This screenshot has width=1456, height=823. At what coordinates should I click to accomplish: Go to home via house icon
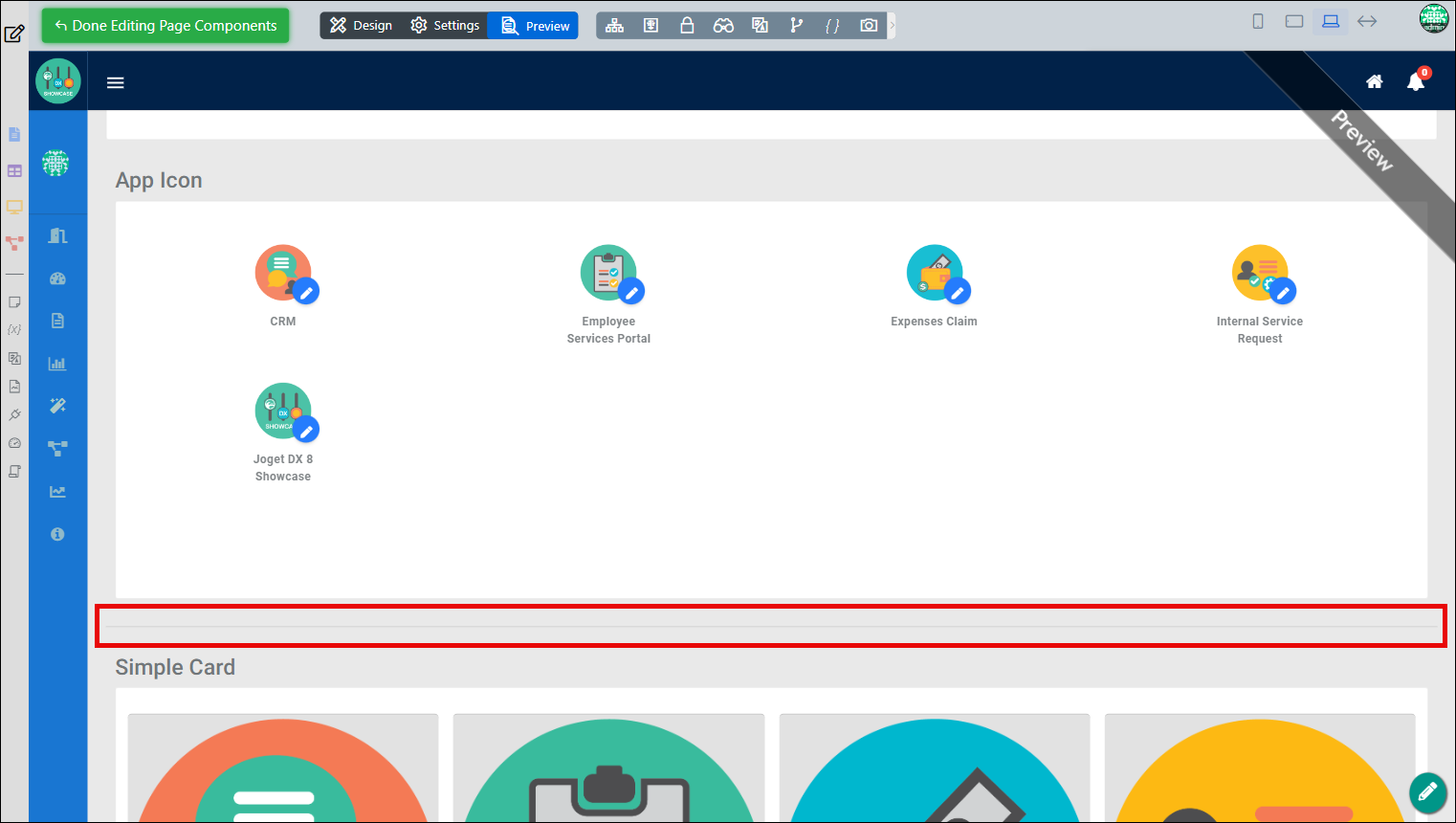pos(1375,81)
